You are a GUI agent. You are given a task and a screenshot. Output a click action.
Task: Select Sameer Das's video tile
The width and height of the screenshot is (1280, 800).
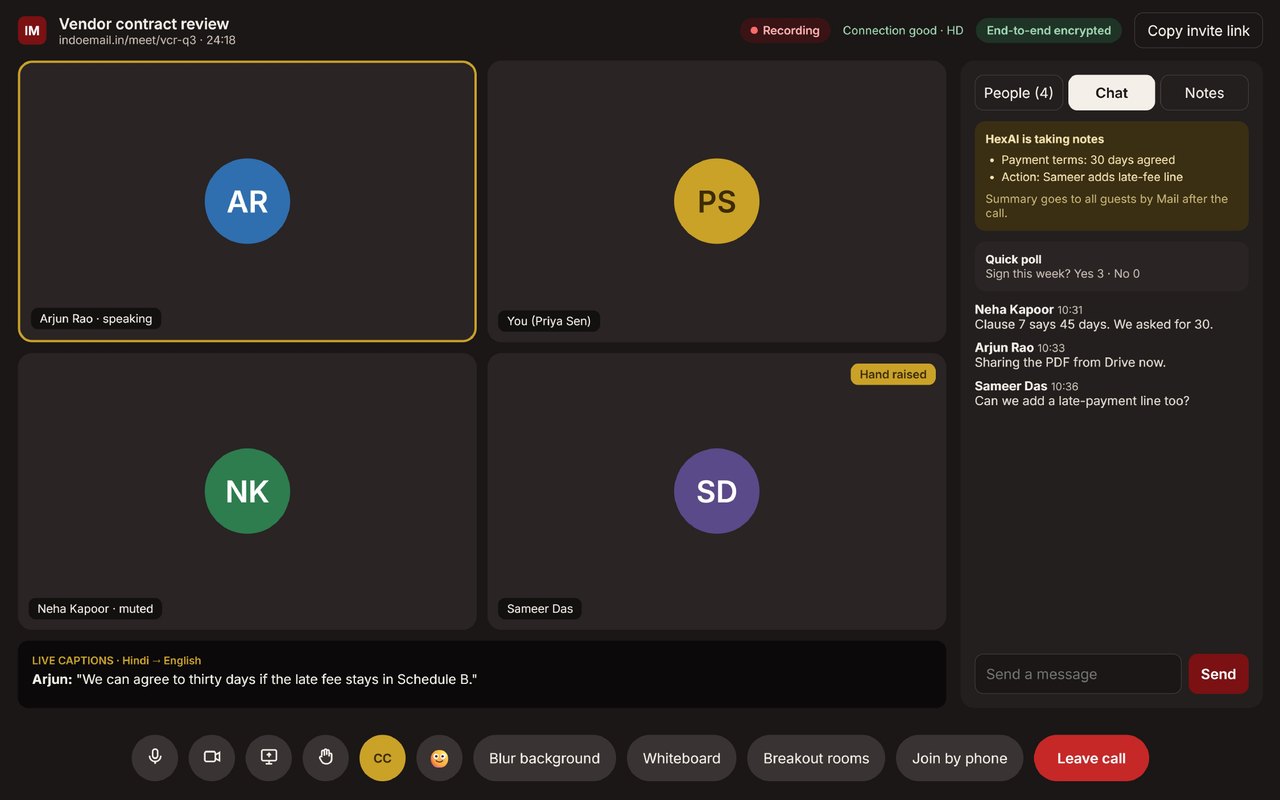(717, 491)
